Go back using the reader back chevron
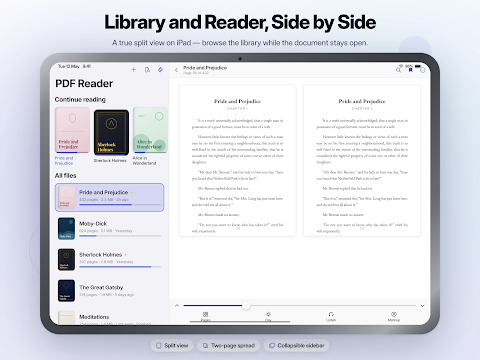Viewport: 480px width, 360px height. pos(176,70)
